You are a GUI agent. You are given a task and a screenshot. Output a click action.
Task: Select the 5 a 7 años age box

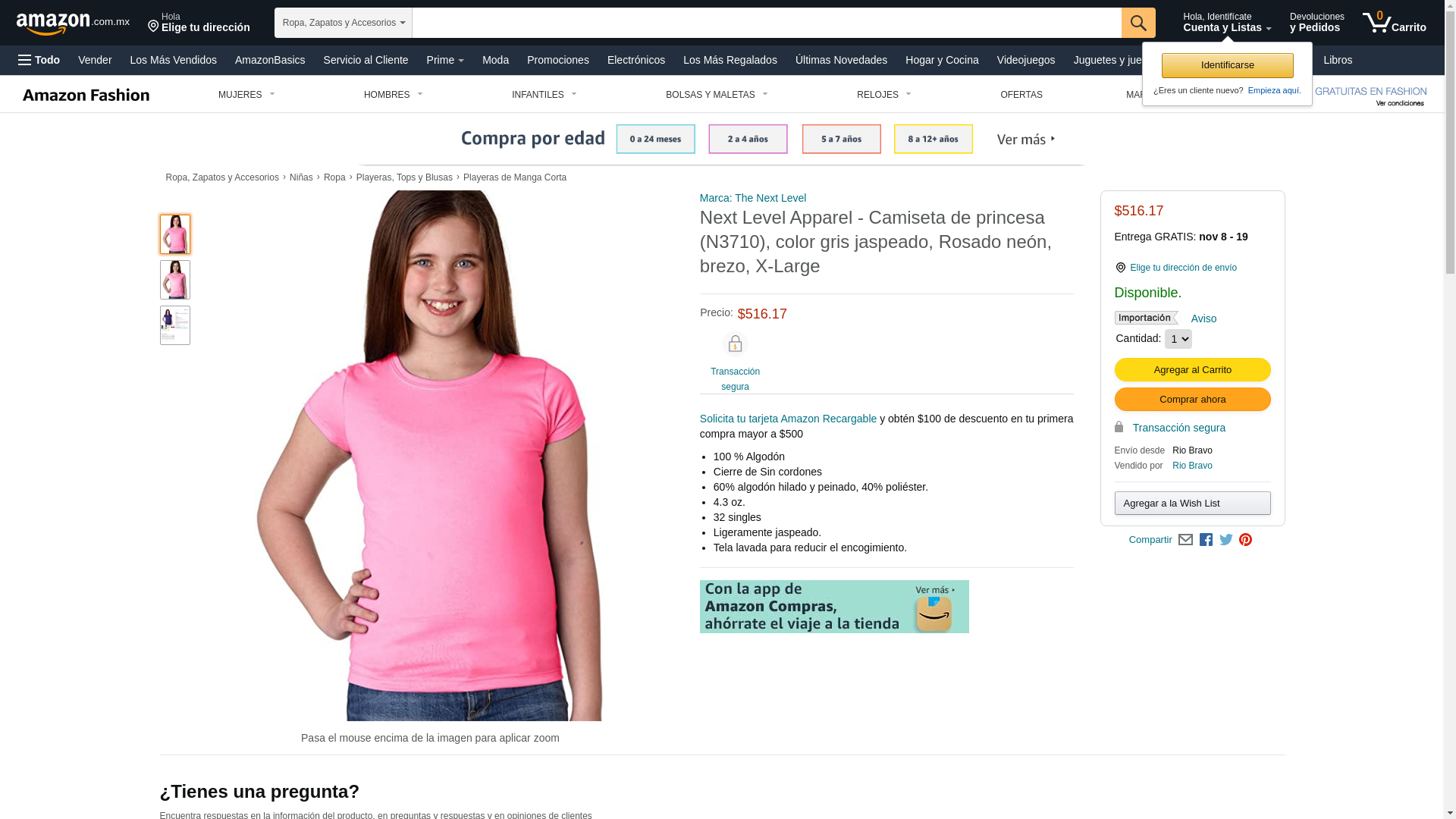pos(841,139)
